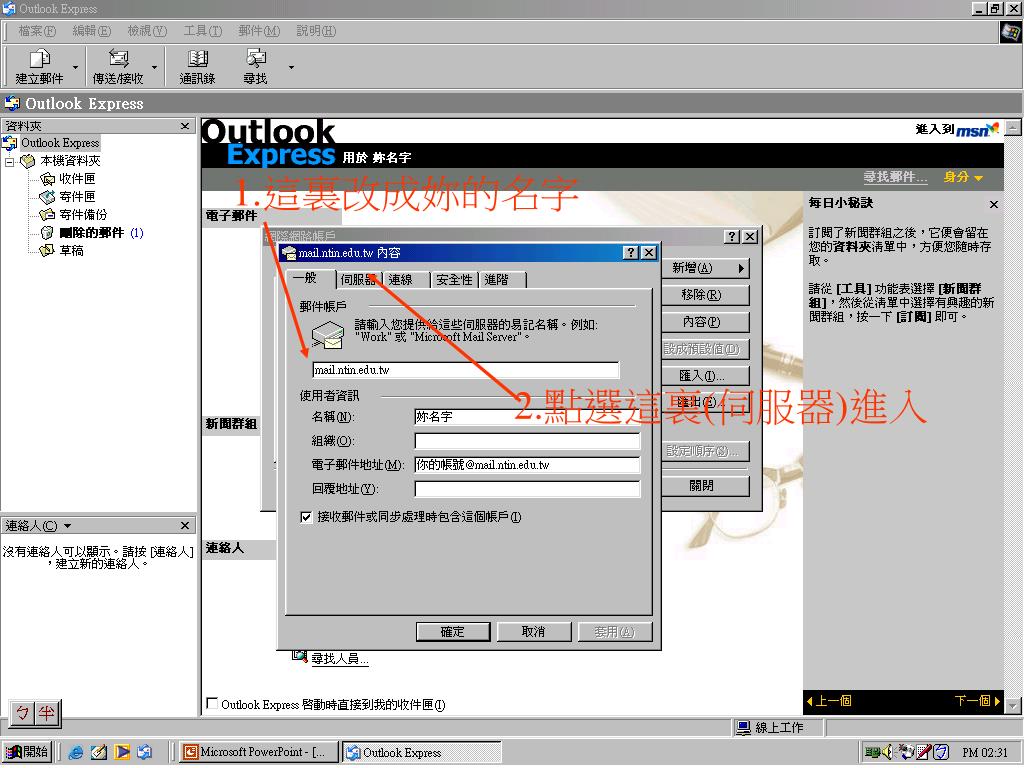Image resolution: width=1024 pixels, height=768 pixels.
Task: Click scroll down arrow of main pane
Action: (1013, 706)
